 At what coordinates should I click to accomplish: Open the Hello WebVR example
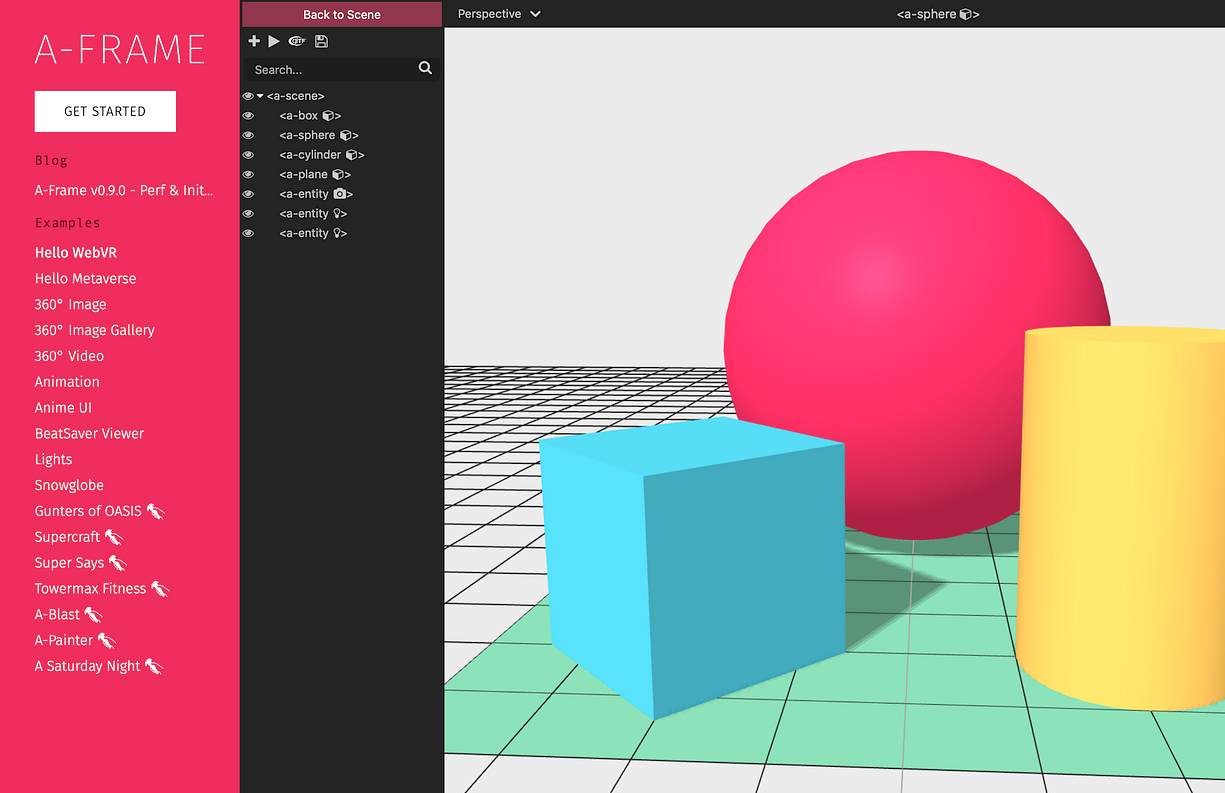(x=76, y=253)
